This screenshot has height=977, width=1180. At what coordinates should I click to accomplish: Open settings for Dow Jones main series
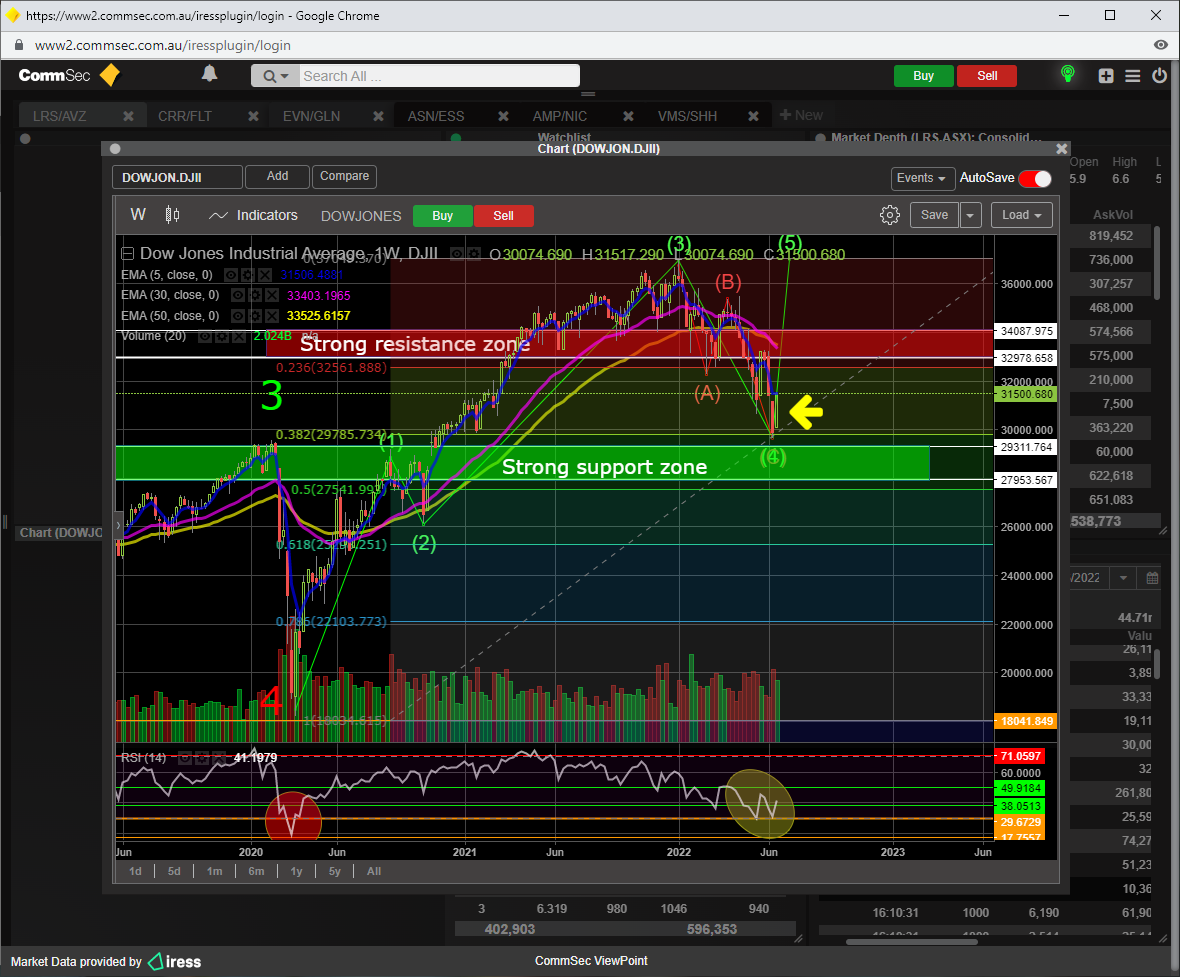[x=474, y=254]
